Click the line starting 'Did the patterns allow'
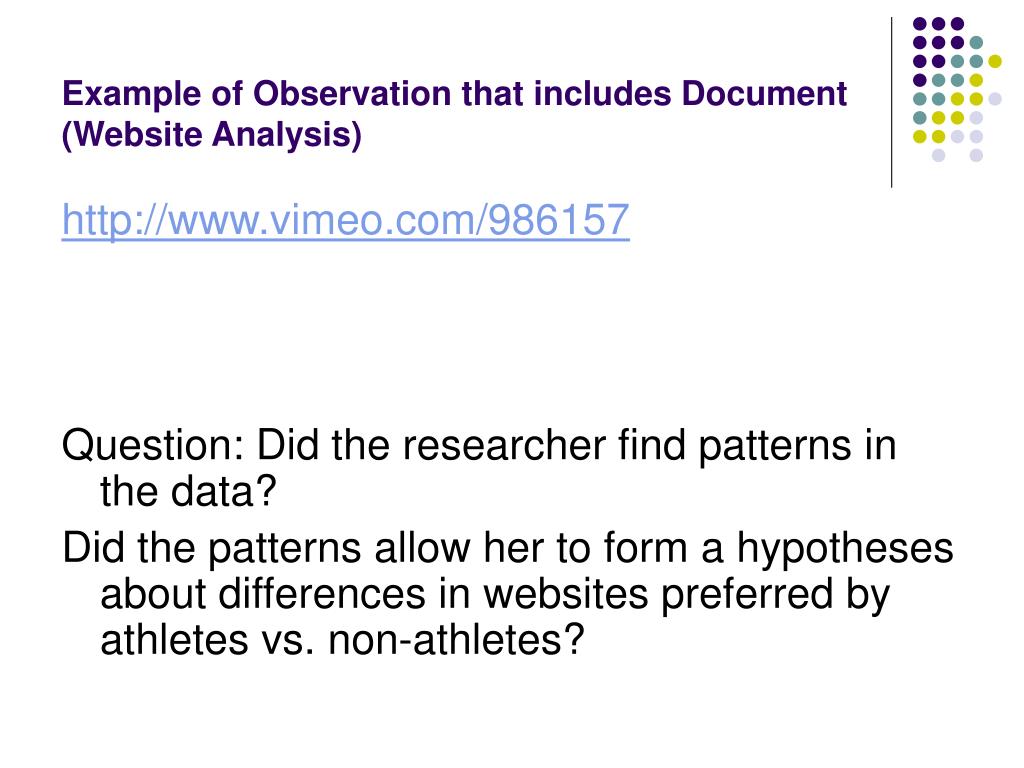 [x=507, y=549]
